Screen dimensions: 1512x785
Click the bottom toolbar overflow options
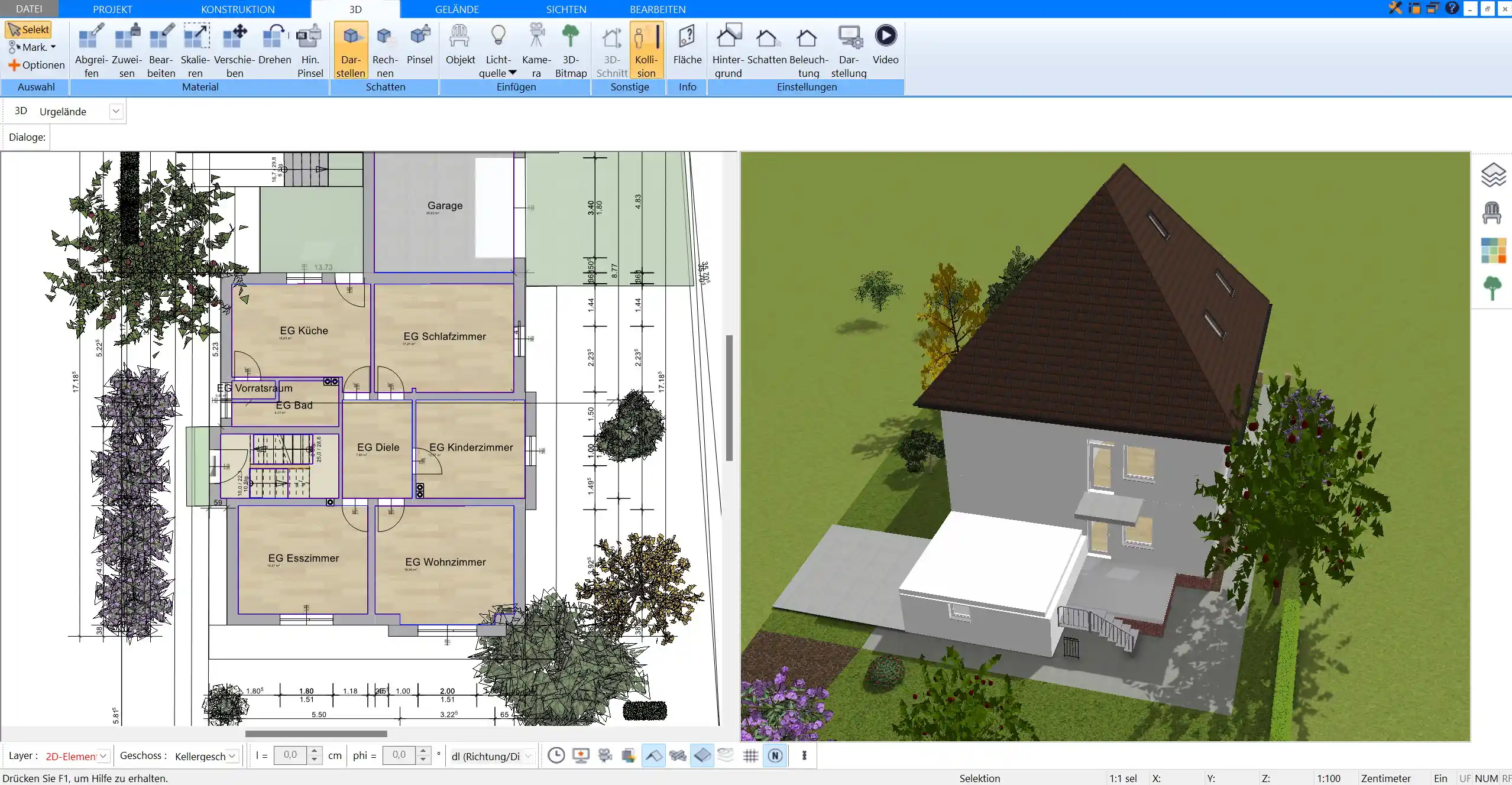[x=804, y=755]
